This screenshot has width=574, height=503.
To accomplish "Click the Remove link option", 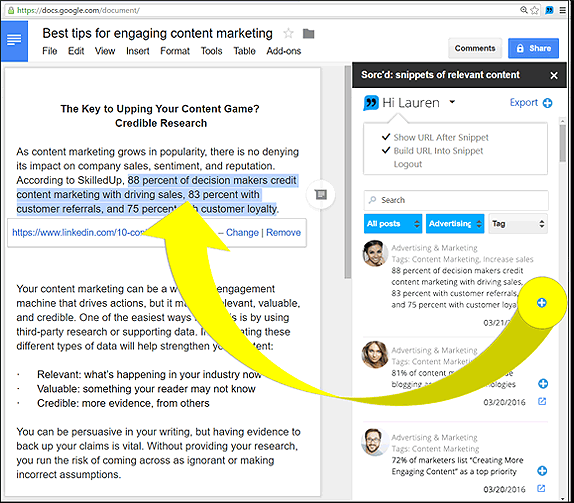I will (283, 232).
